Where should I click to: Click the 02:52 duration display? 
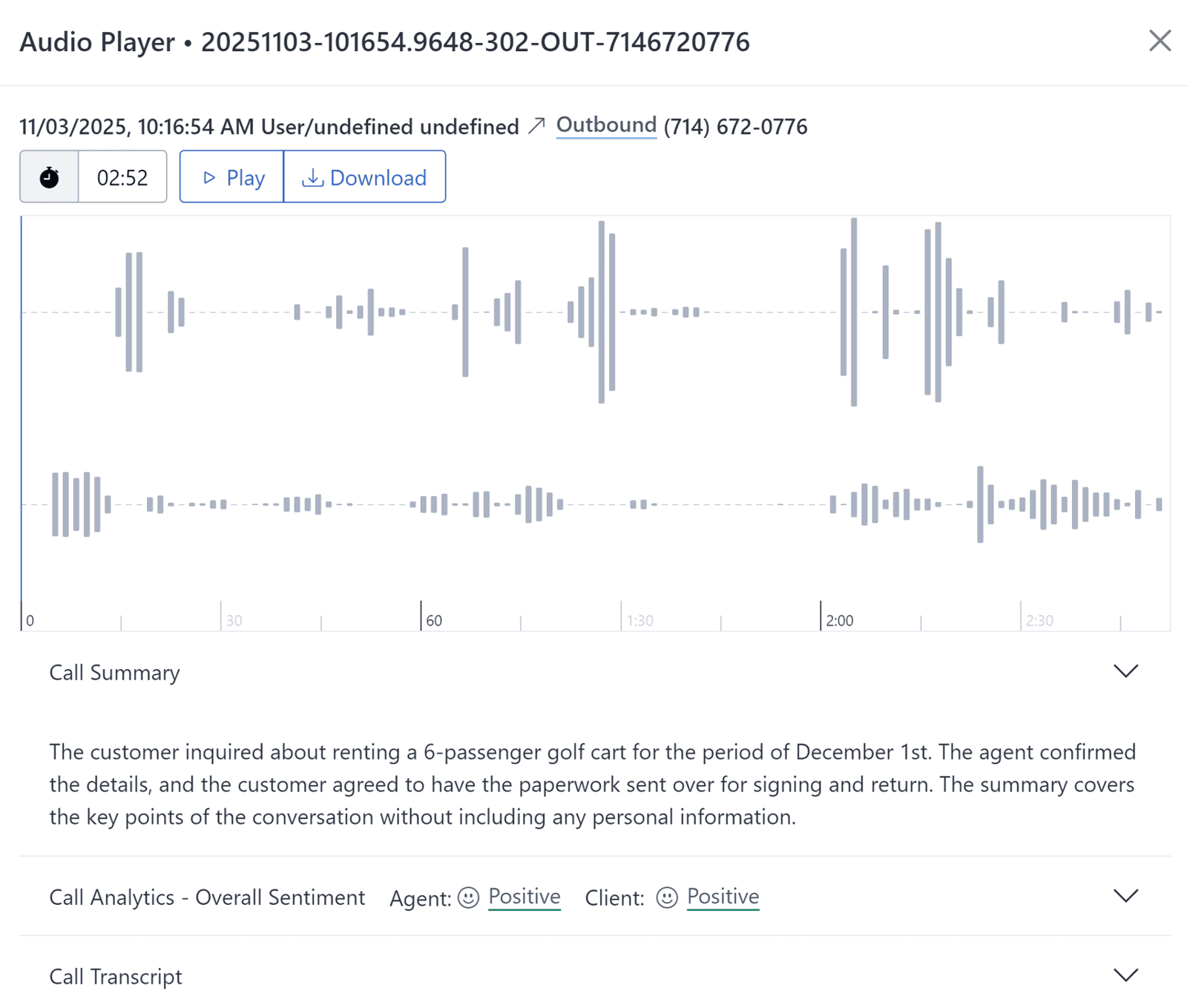(122, 177)
